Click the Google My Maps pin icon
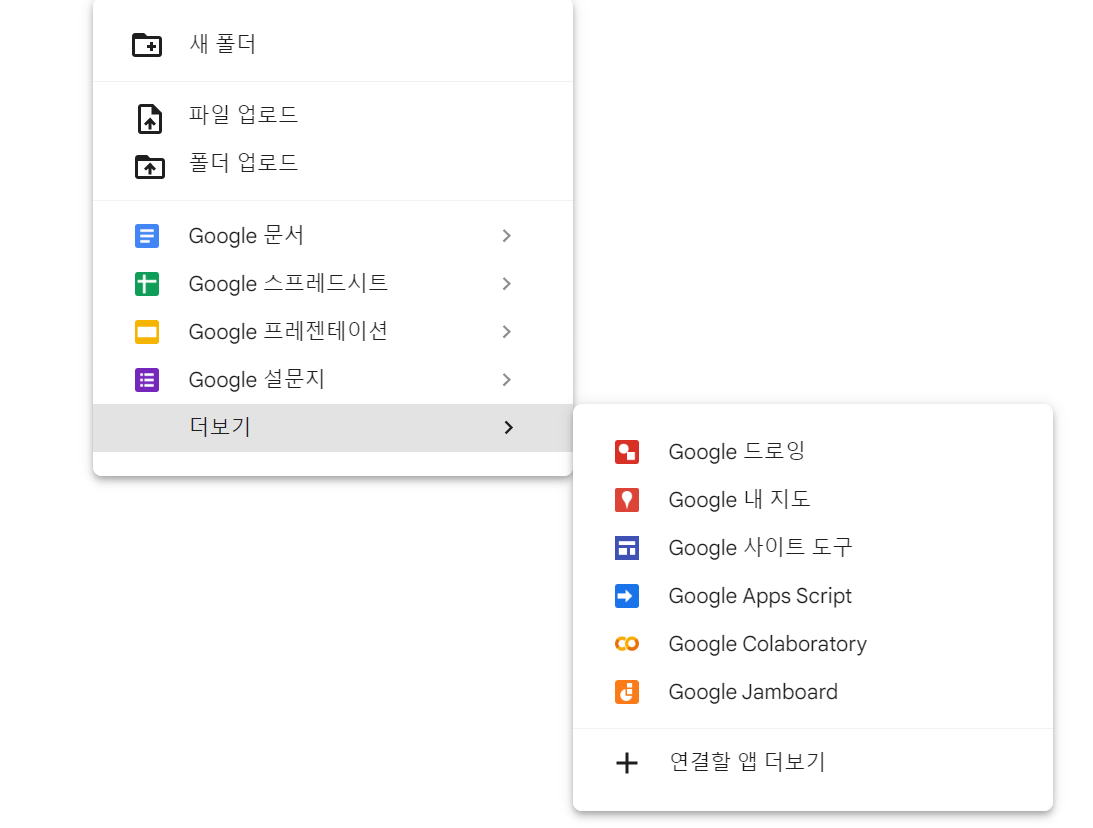Image resolution: width=1093 pixels, height=828 pixels. point(627,500)
